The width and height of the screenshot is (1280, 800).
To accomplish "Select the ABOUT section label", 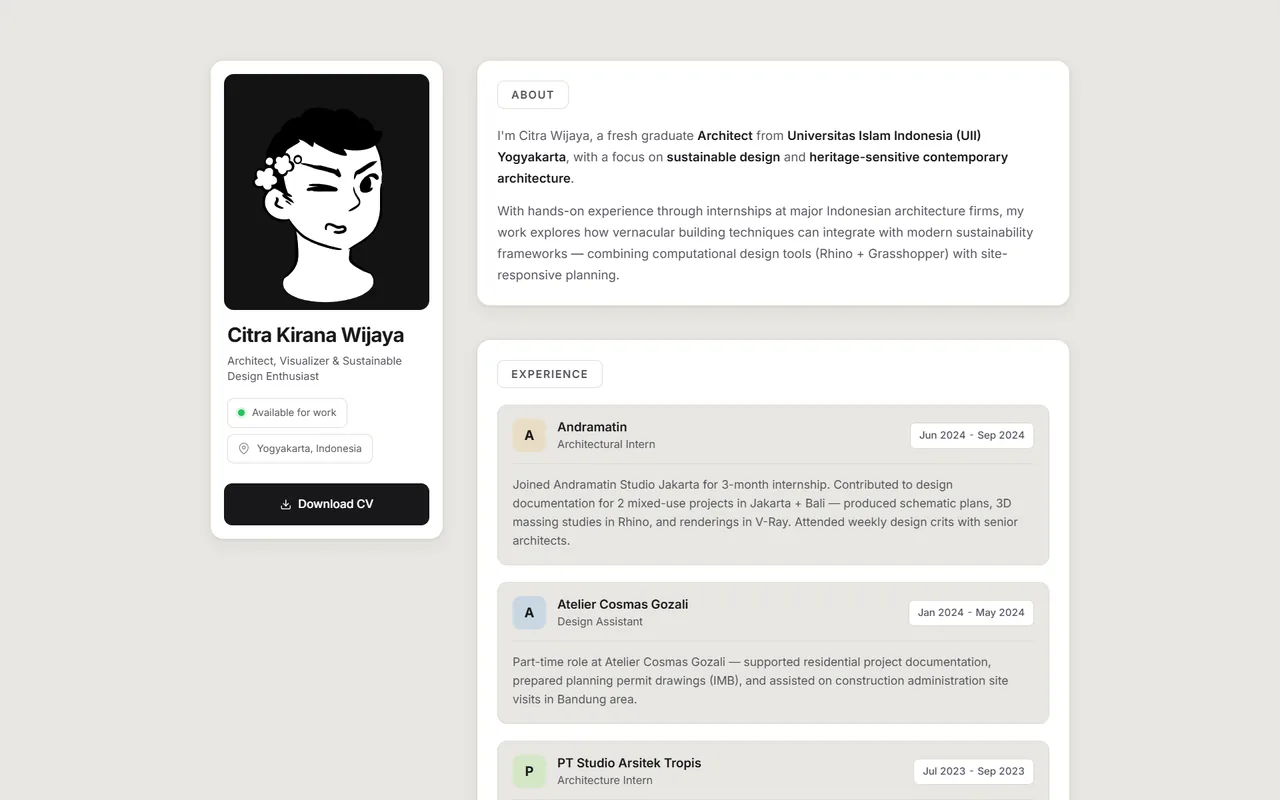I will tap(533, 95).
